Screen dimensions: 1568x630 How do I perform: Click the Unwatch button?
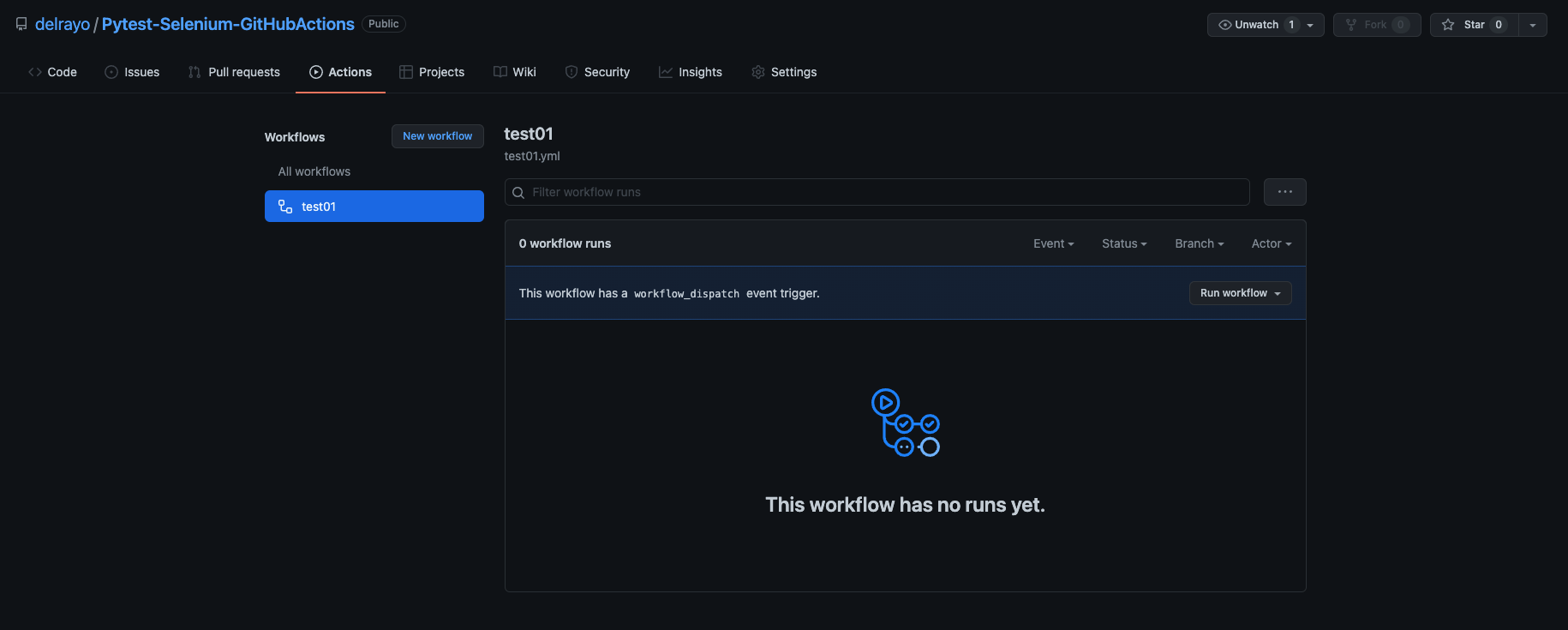tap(1266, 25)
